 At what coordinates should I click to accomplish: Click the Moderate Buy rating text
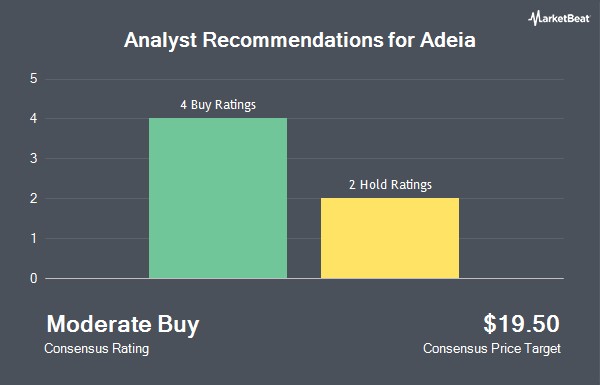coord(123,325)
